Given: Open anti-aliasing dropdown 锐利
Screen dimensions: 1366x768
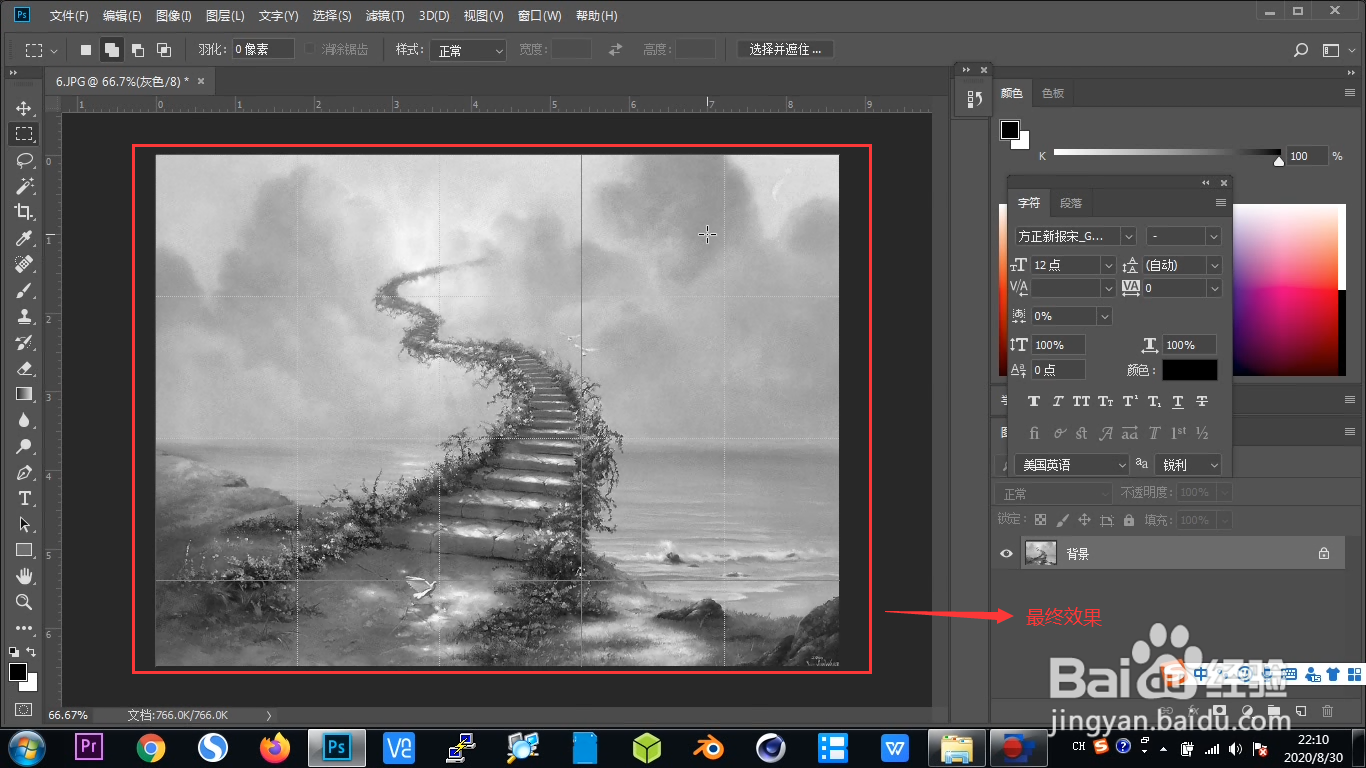Looking at the screenshot, I should 1188,465.
